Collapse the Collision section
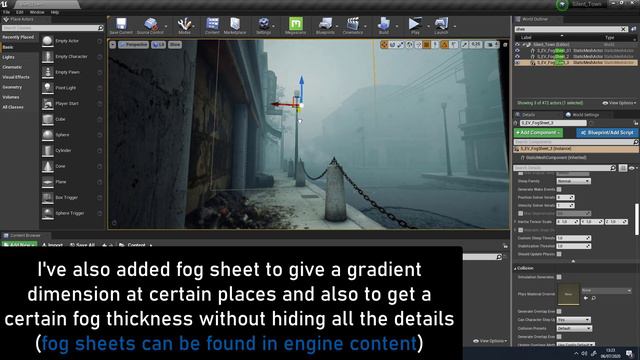 [515, 269]
